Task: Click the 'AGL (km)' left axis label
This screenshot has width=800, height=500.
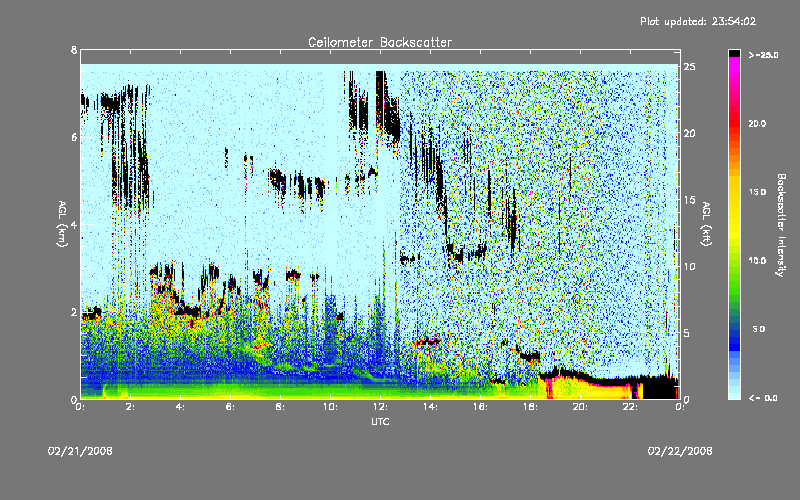Action: click(62, 224)
